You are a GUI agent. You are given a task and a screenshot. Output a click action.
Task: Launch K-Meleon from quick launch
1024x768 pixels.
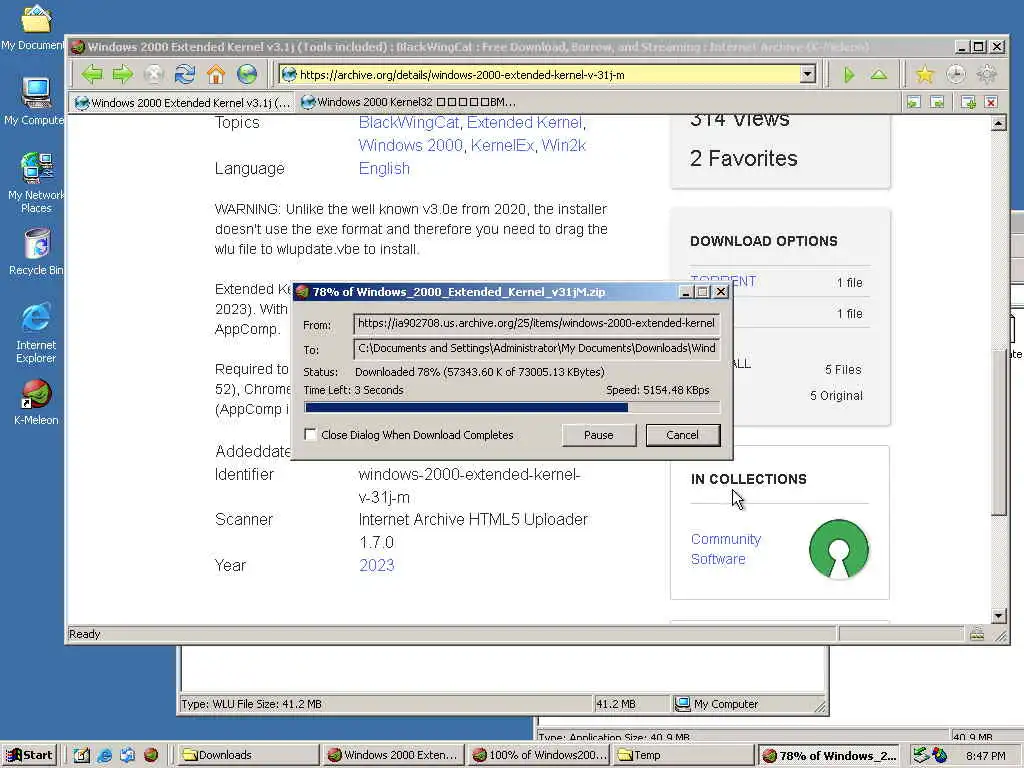click(151, 755)
